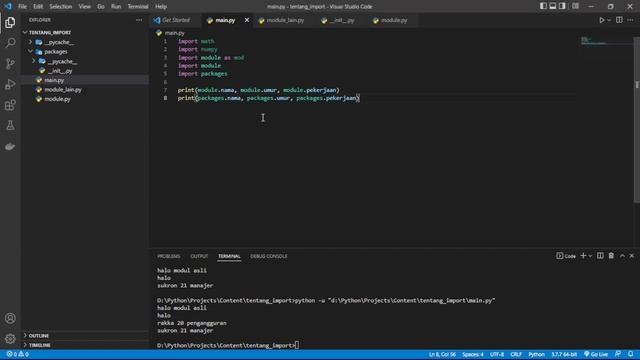This screenshot has width=640, height=360.
Task: Change line ending CRLF setting
Action: 516,354
